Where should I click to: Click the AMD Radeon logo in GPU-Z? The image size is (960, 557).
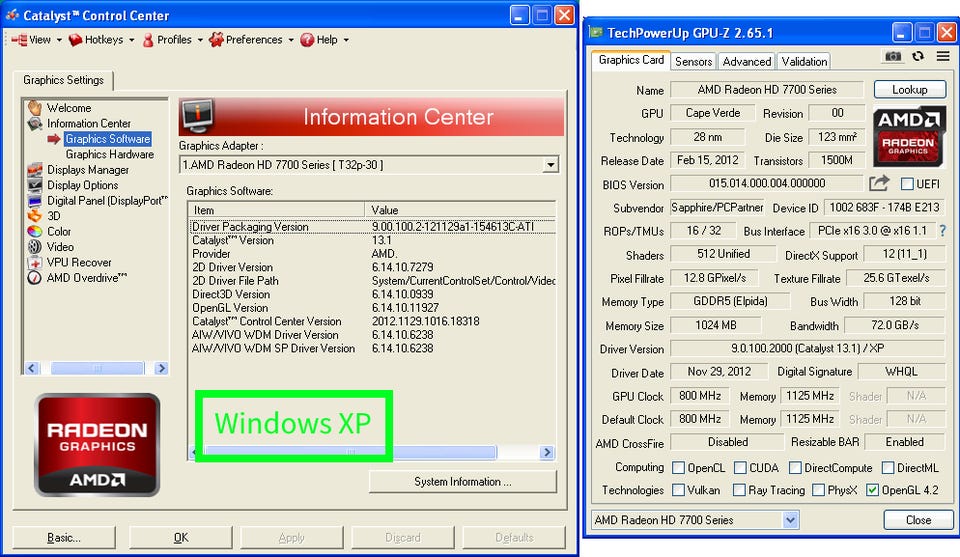[x=909, y=136]
